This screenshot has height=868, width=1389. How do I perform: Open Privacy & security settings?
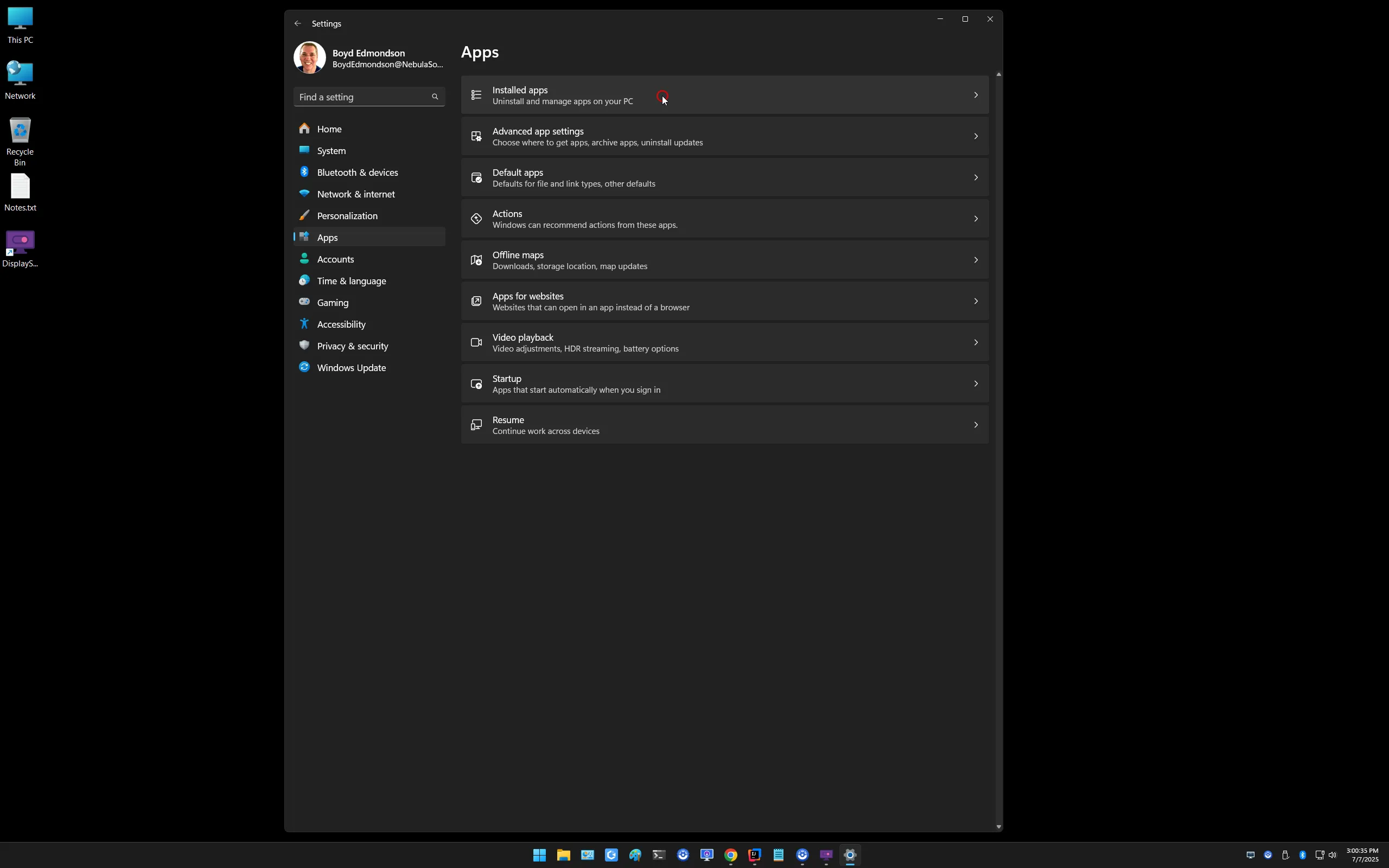(369, 346)
